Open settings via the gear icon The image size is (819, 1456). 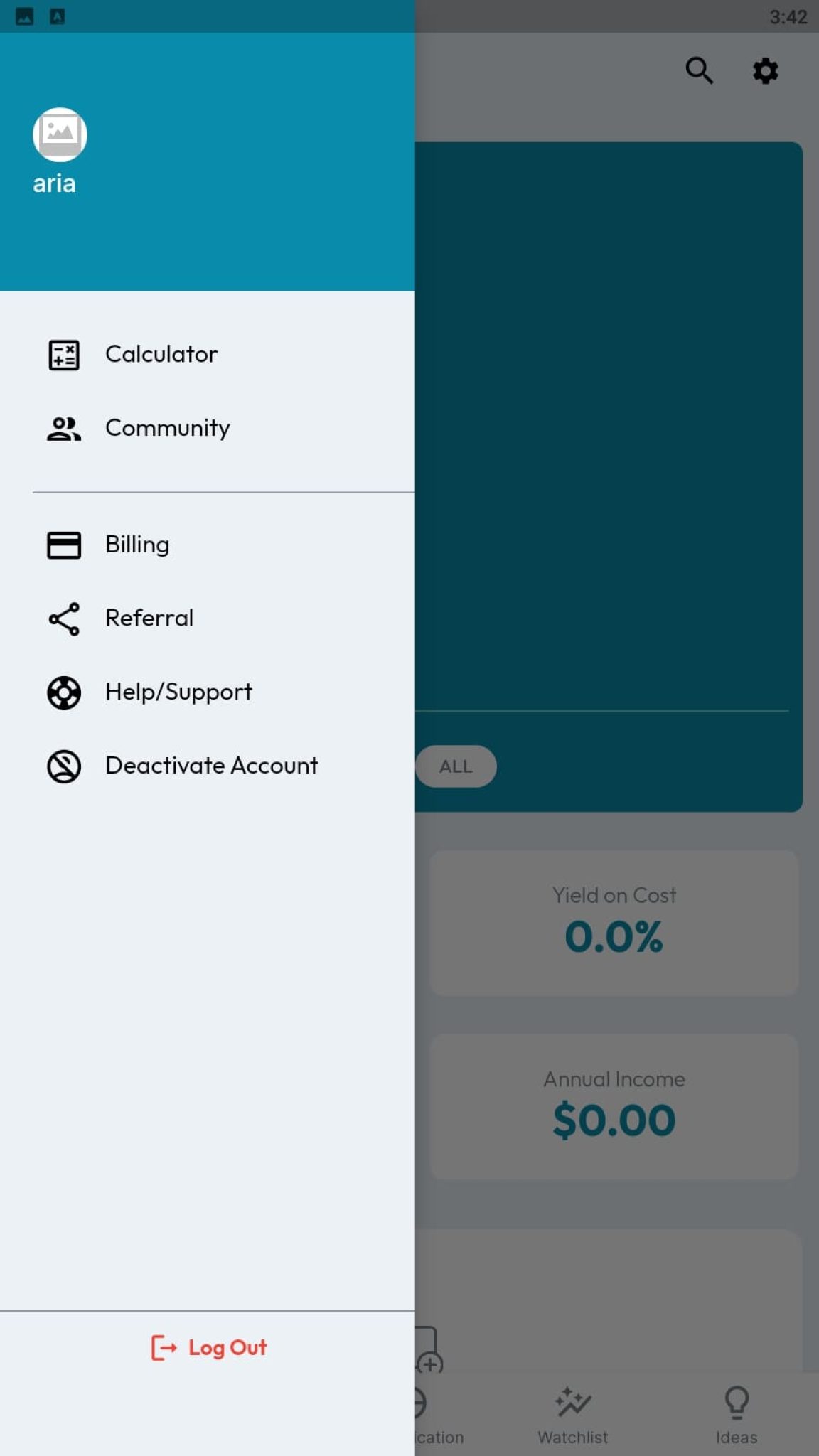pos(765,71)
